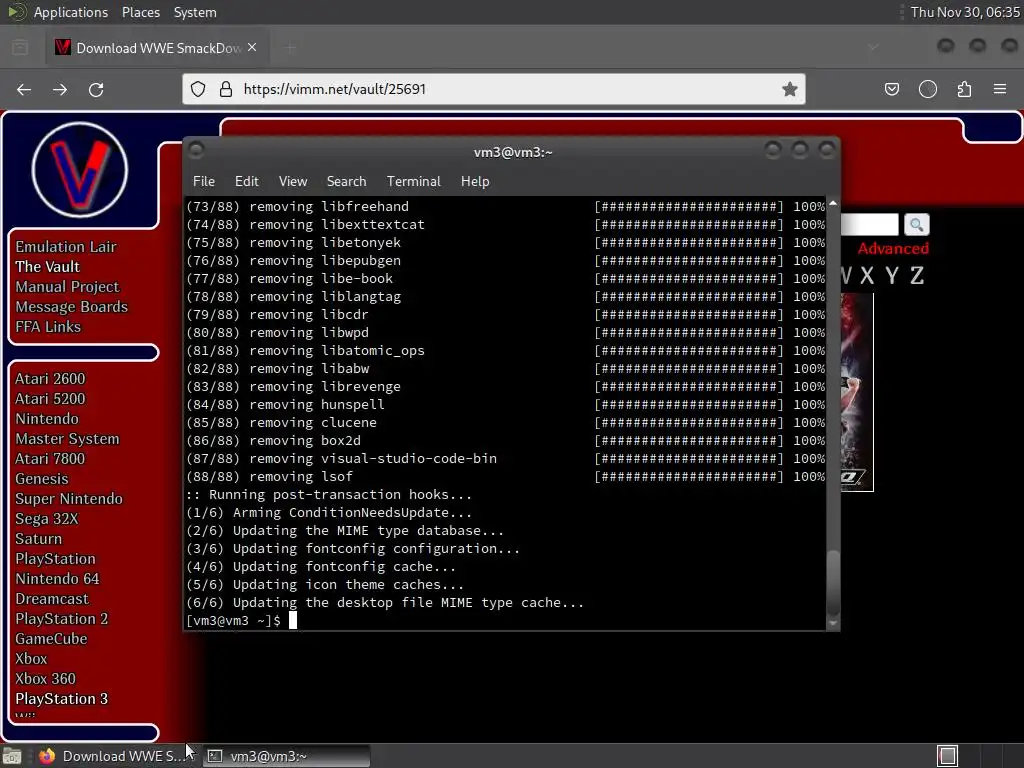Select the Nintendo system link
1024x768 pixels.
[47, 419]
